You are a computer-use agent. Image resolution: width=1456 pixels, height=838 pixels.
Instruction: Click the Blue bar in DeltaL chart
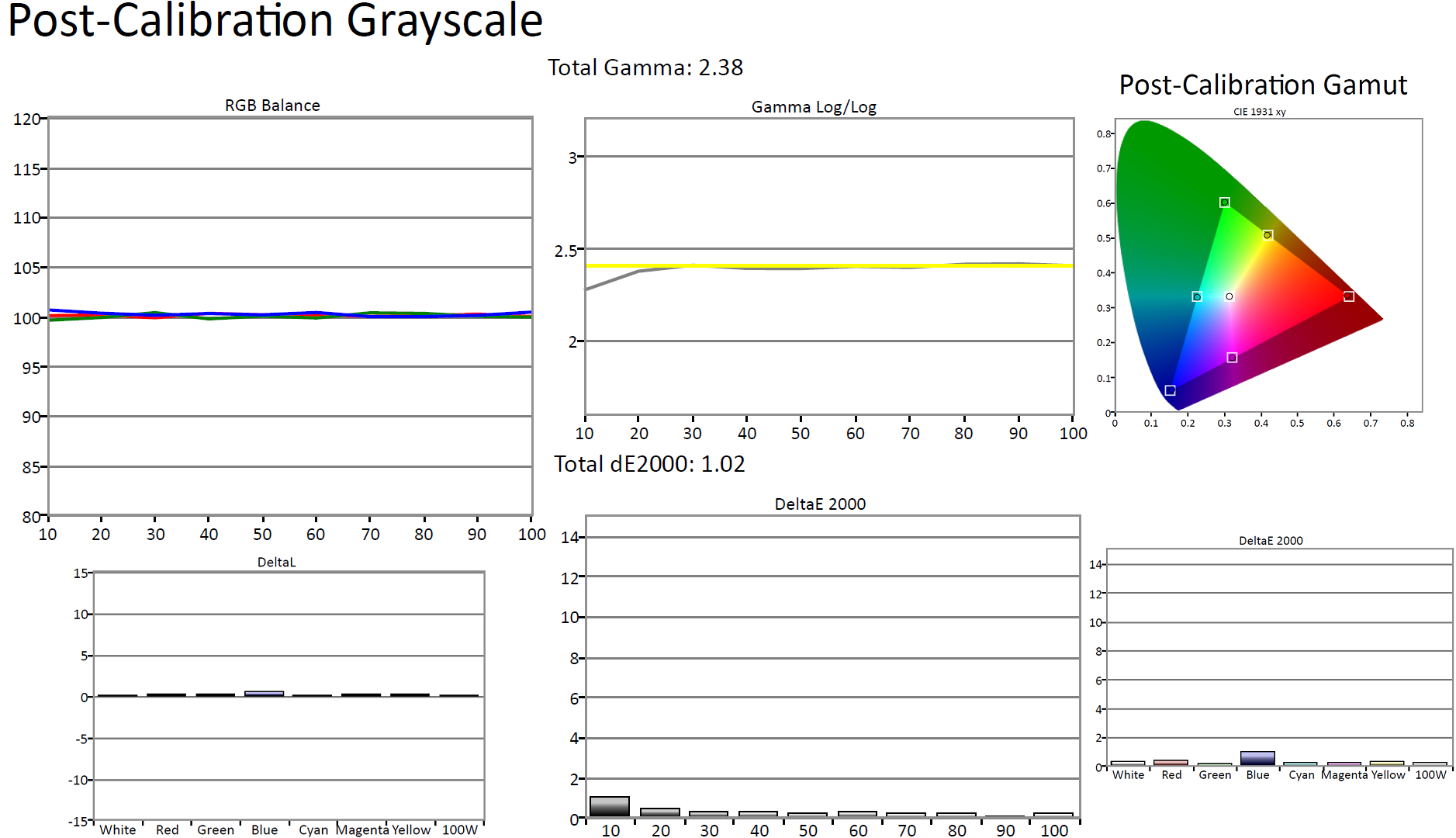[x=264, y=694]
